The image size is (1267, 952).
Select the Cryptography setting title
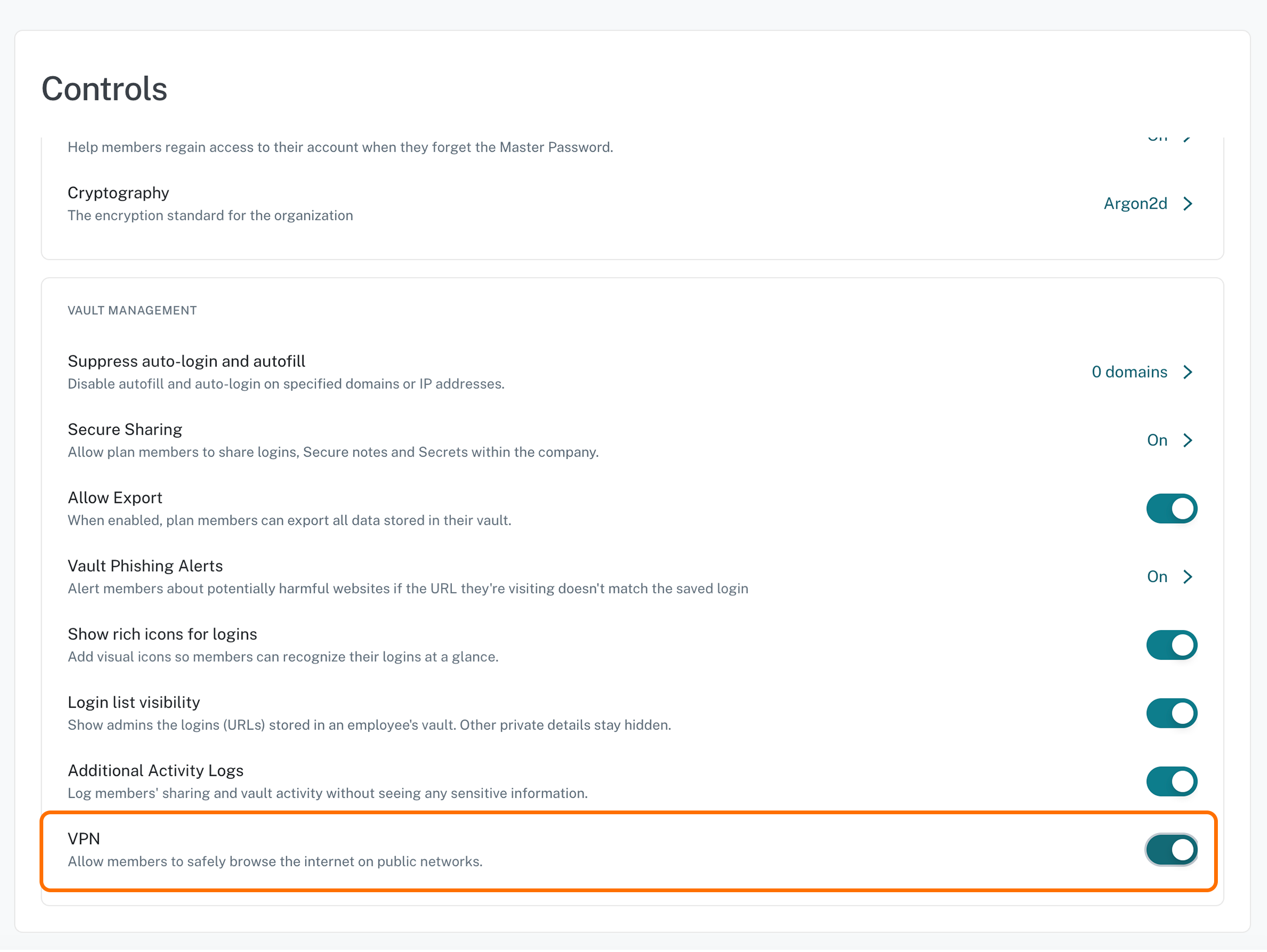[x=119, y=193]
